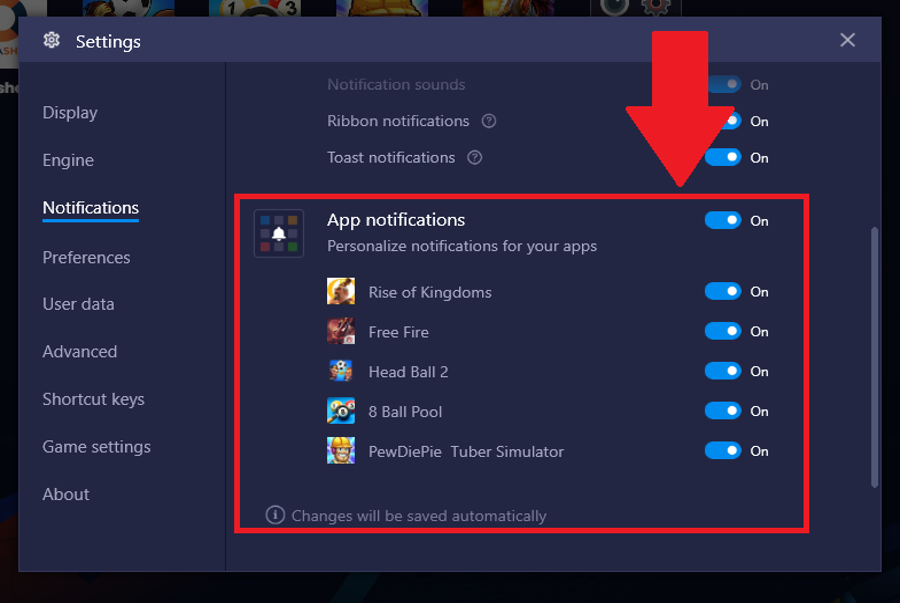Click the settings panel vertical scrollbar
Image resolution: width=900 pixels, height=603 pixels.
[874, 357]
